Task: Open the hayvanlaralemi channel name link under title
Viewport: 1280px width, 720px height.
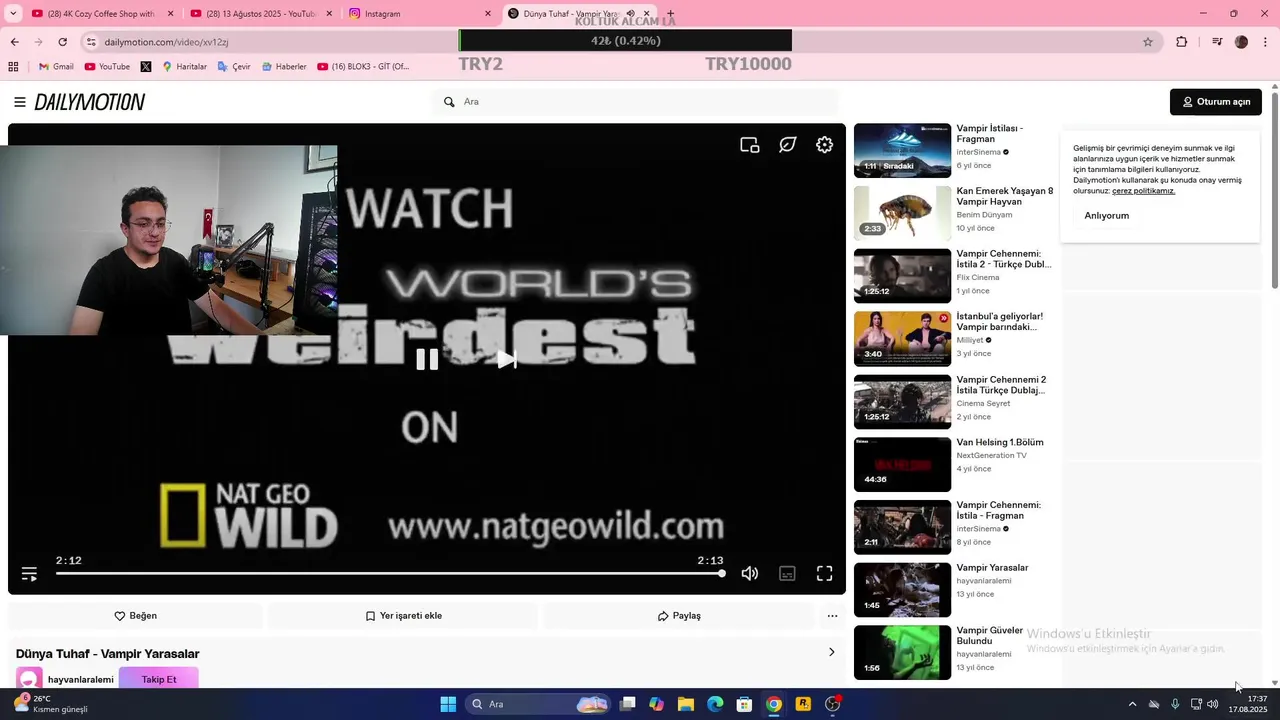Action: tap(81, 680)
